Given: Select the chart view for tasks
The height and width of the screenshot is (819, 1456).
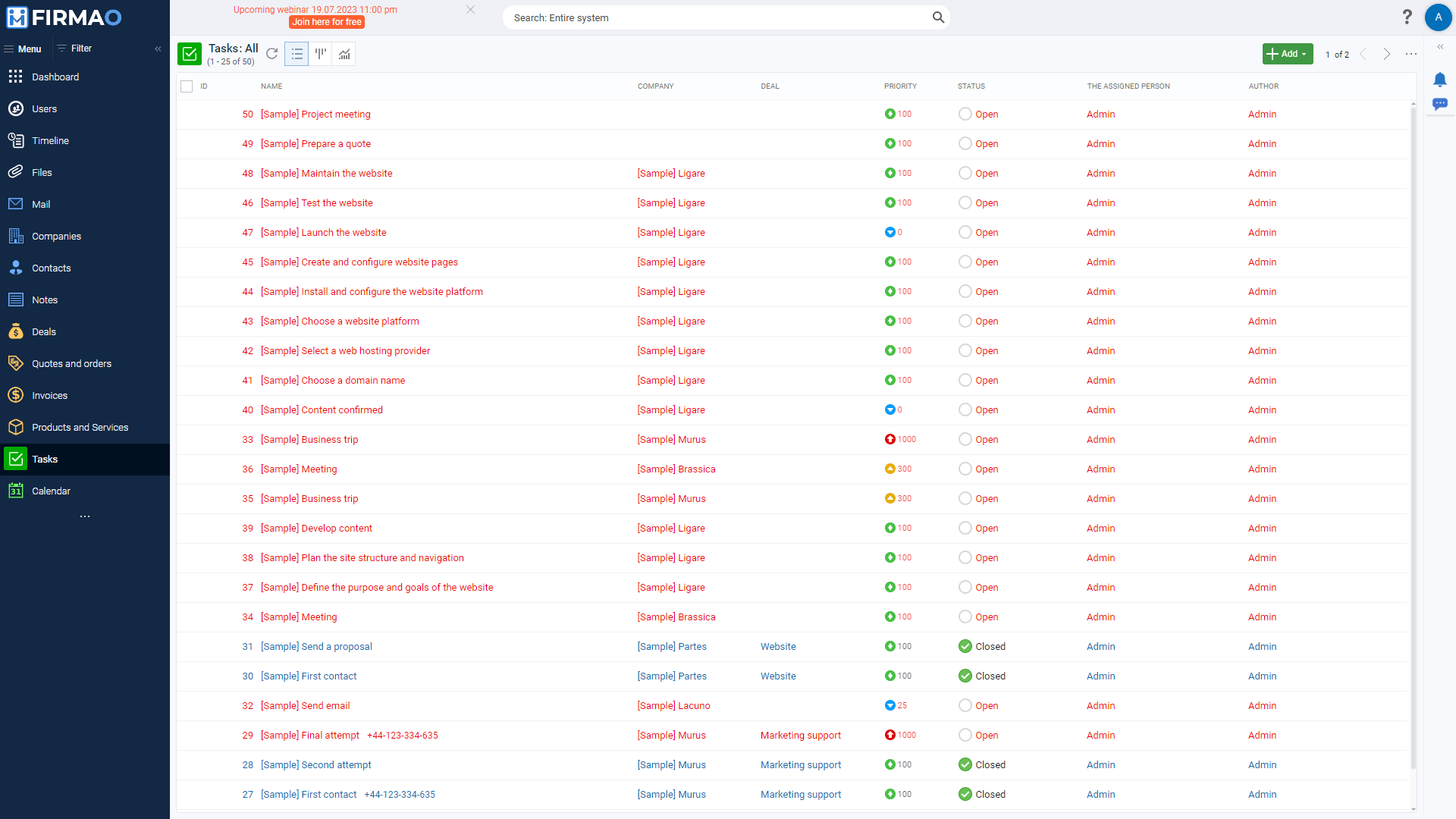Looking at the screenshot, I should 344,54.
